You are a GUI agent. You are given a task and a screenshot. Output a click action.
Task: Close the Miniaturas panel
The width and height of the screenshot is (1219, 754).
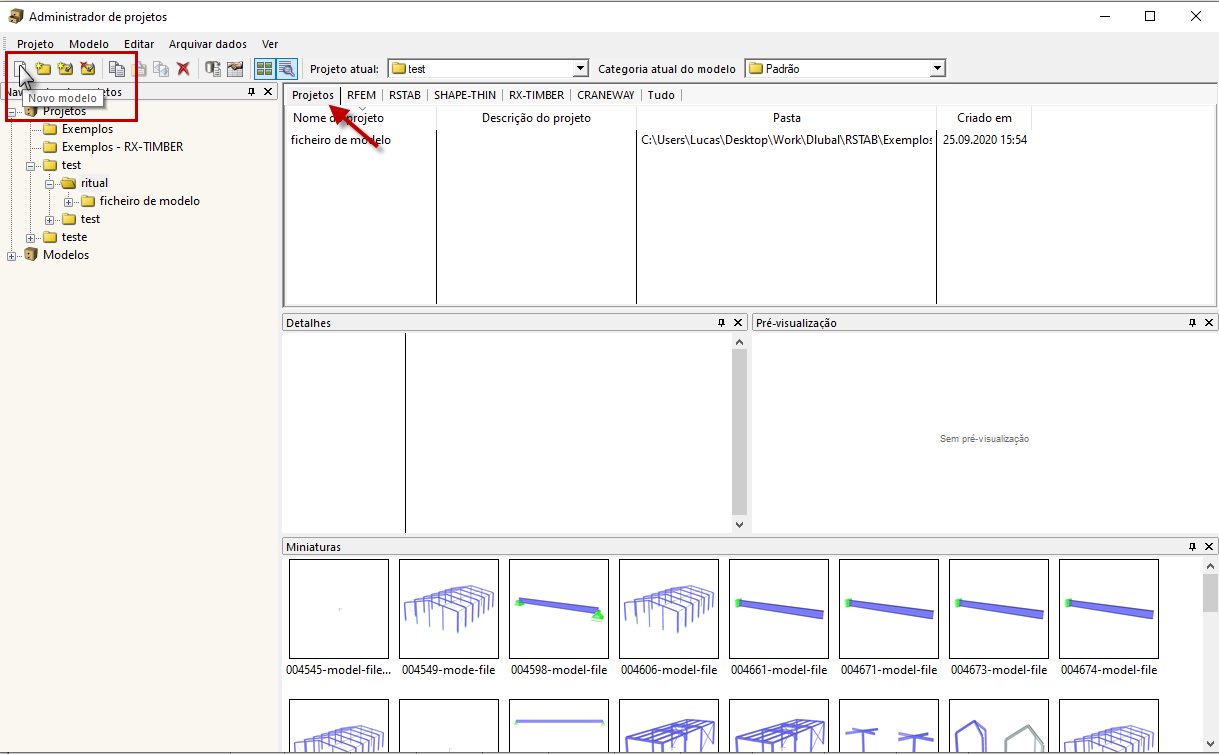click(1209, 547)
